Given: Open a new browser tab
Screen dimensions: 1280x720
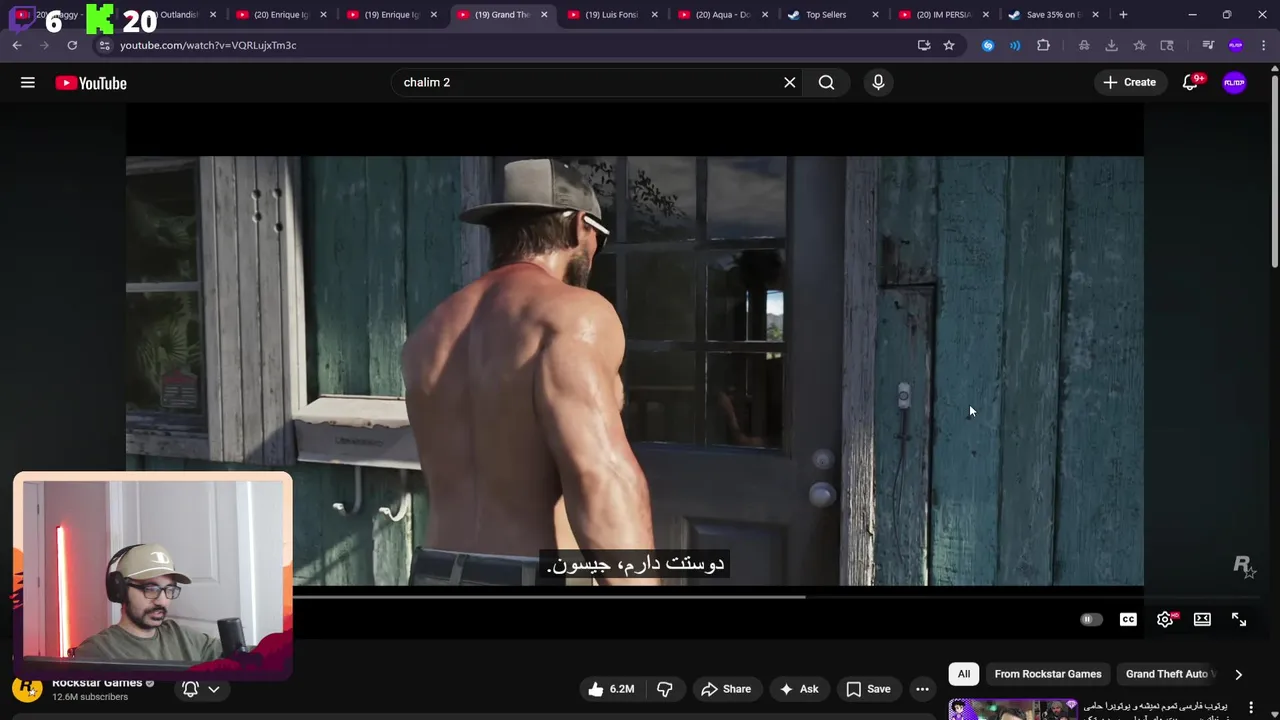Looking at the screenshot, I should [1123, 15].
